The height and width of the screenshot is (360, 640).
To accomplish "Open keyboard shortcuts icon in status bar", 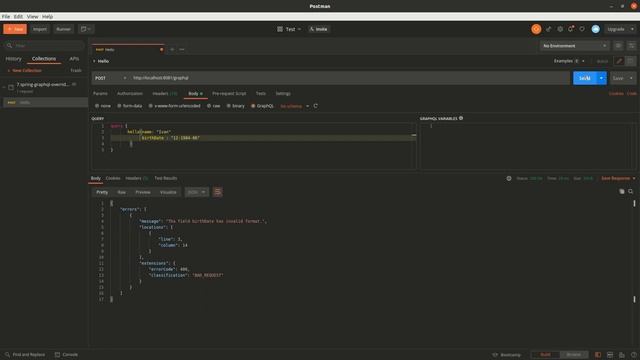I will 622,355.
